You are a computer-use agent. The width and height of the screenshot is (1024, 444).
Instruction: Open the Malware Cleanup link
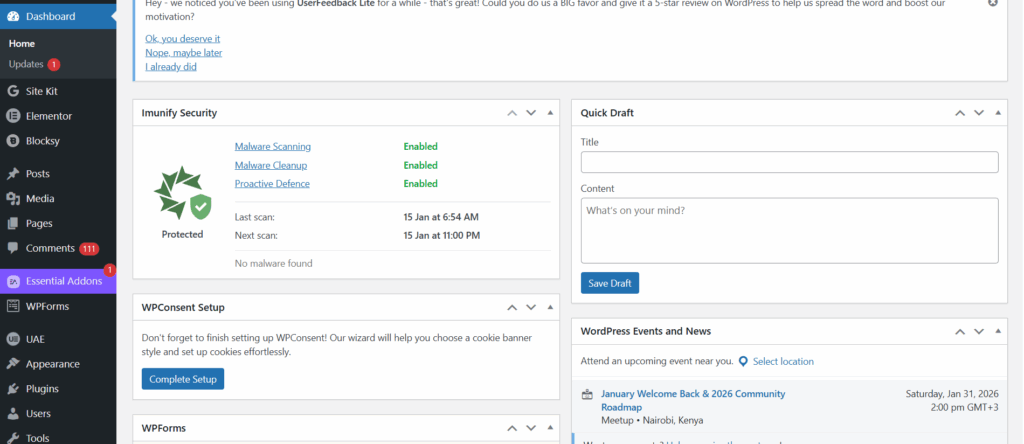click(271, 165)
